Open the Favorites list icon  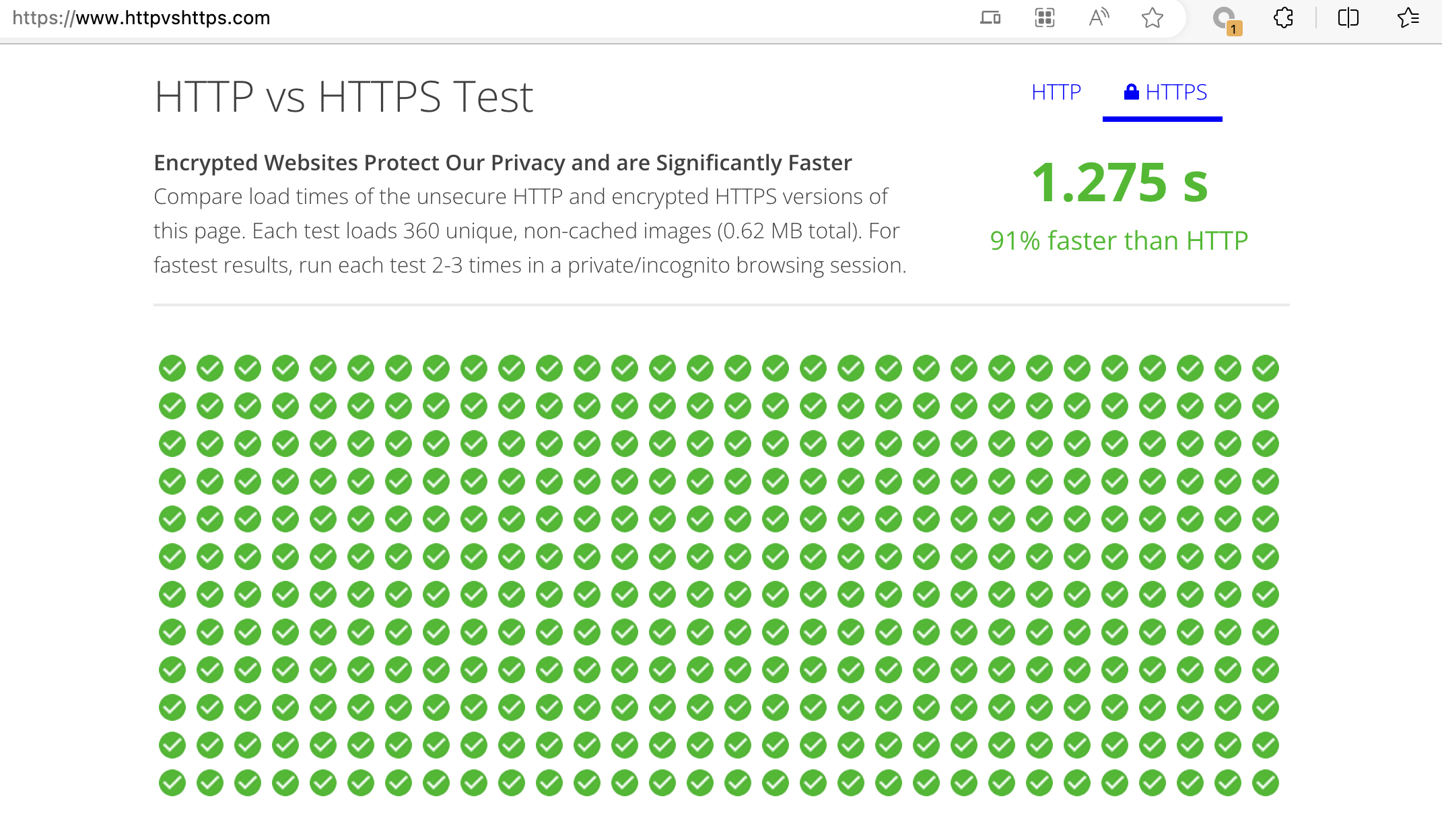(1408, 18)
